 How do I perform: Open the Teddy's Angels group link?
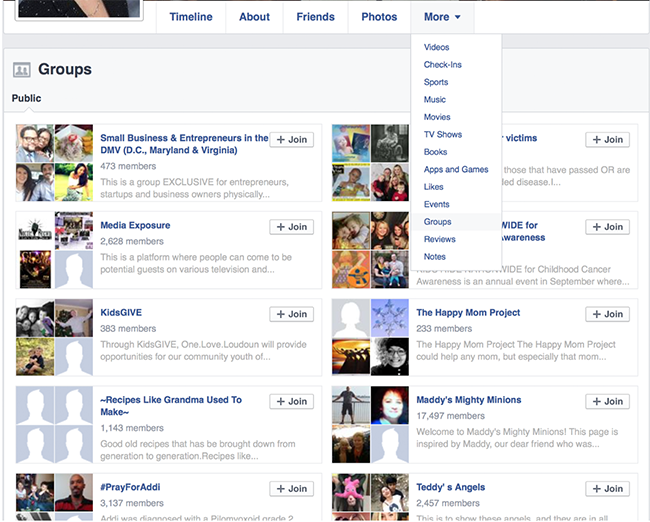[x=451, y=487]
